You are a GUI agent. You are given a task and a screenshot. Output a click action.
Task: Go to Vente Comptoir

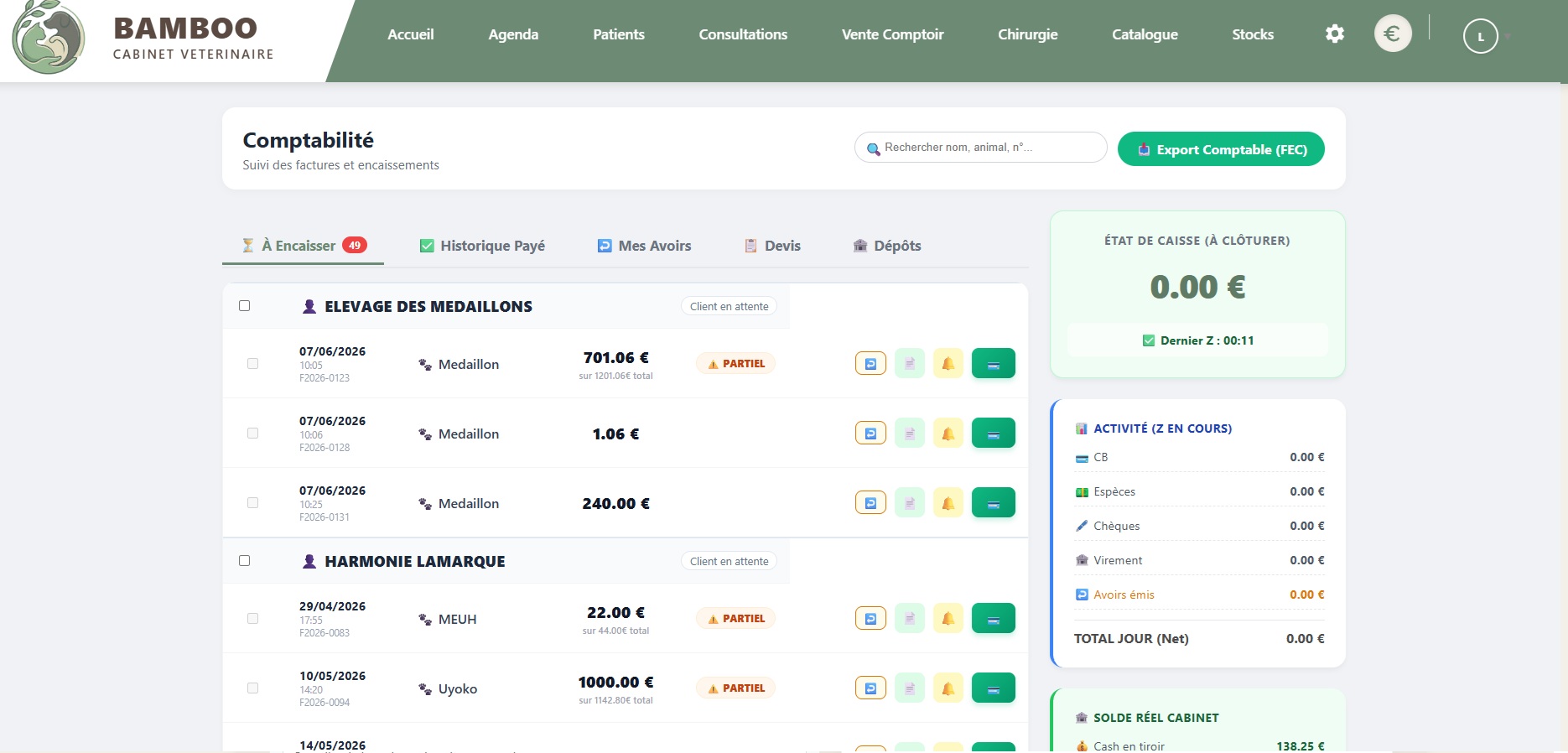point(893,34)
